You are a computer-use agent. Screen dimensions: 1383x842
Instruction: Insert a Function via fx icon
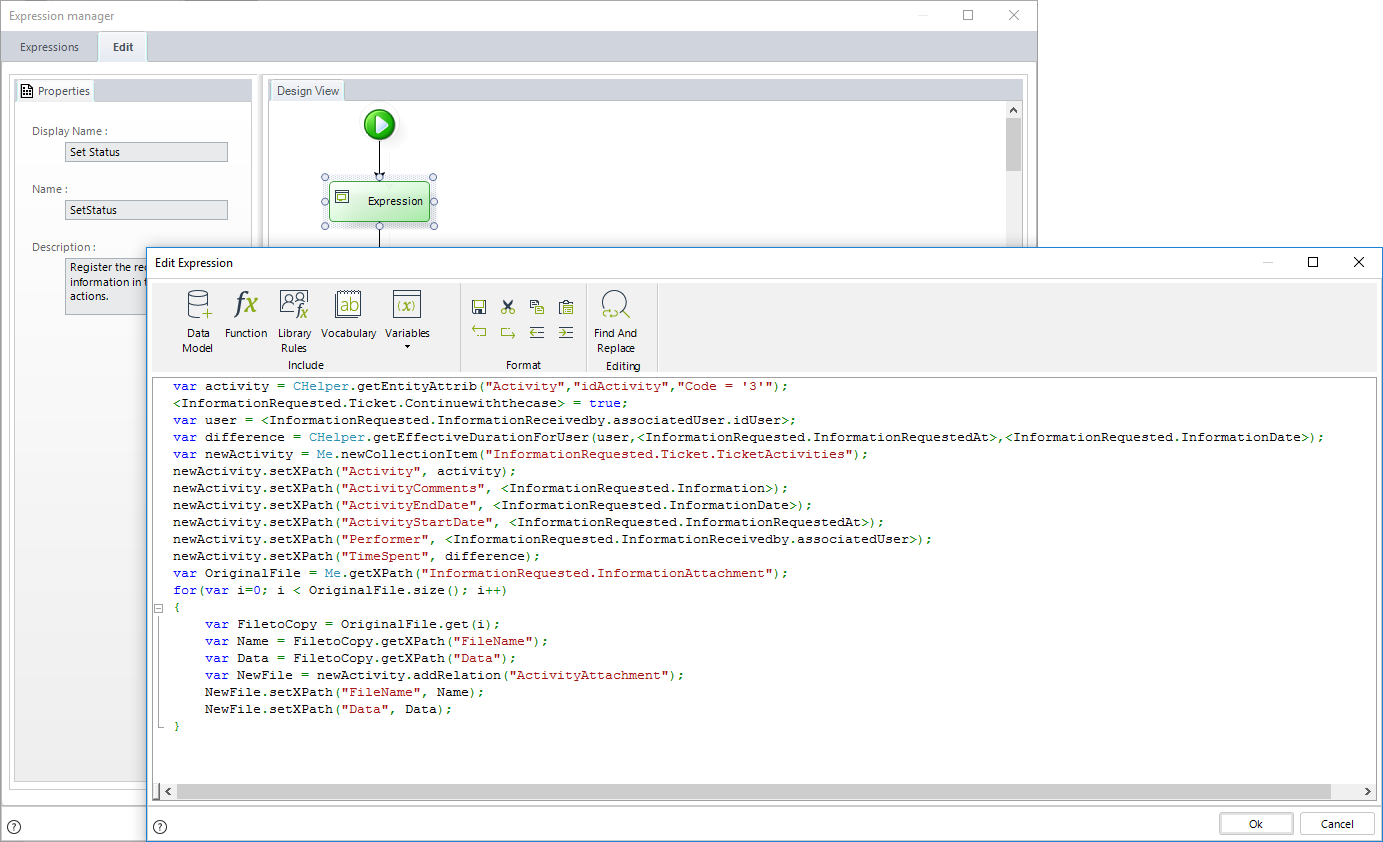(x=246, y=315)
